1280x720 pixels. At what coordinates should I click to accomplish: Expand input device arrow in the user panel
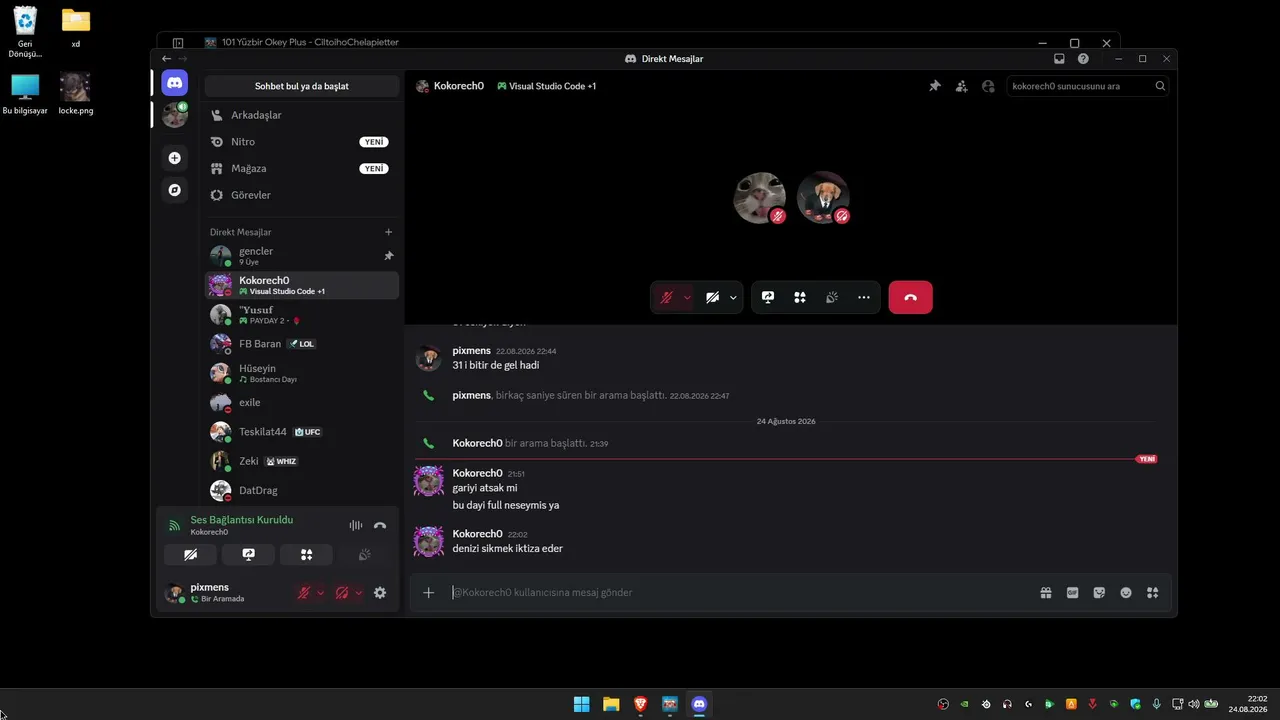coord(320,593)
